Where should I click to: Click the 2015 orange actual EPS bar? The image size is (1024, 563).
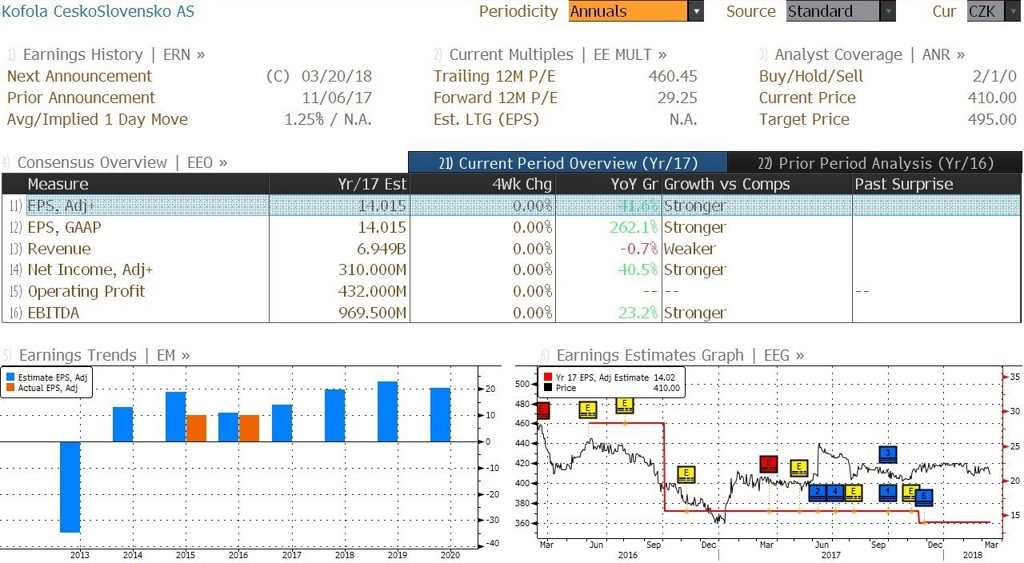197,428
